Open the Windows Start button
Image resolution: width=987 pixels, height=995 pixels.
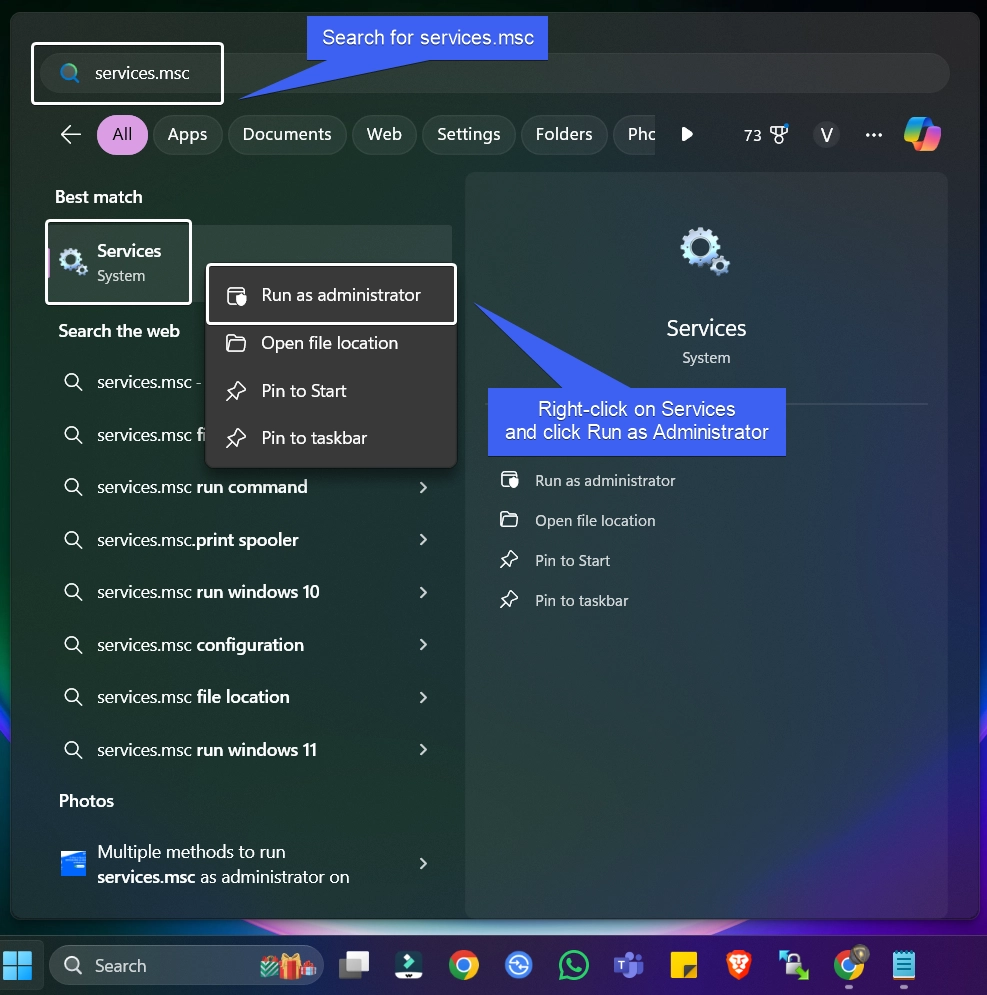(x=18, y=965)
